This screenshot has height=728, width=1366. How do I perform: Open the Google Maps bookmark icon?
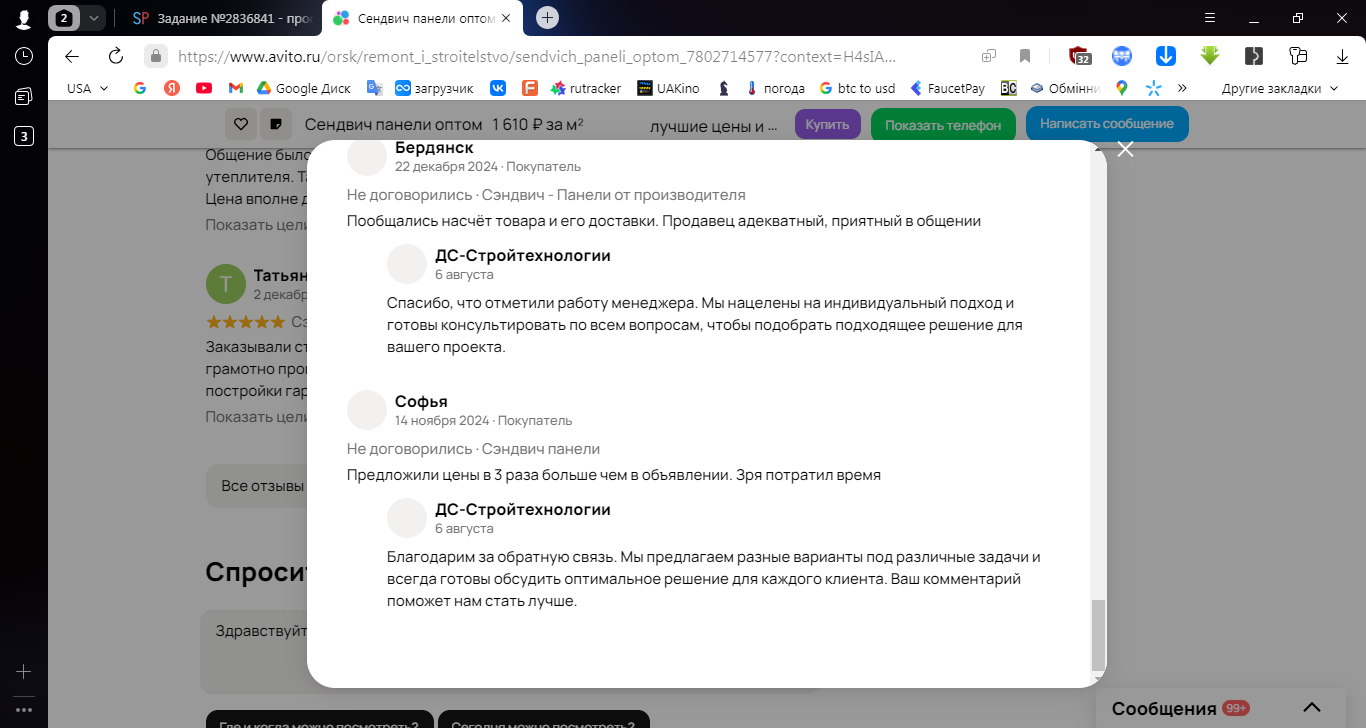point(1122,88)
